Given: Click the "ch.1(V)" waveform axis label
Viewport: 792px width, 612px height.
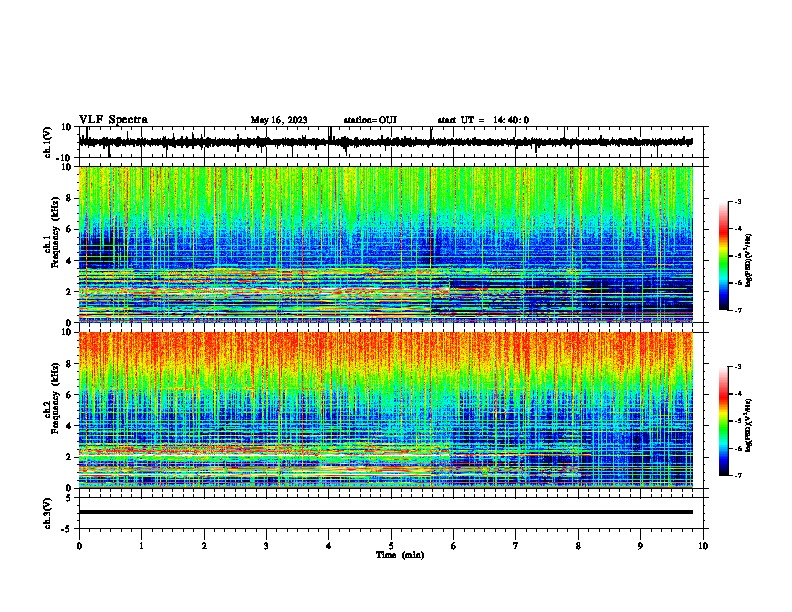Looking at the screenshot, I should [x=48, y=142].
